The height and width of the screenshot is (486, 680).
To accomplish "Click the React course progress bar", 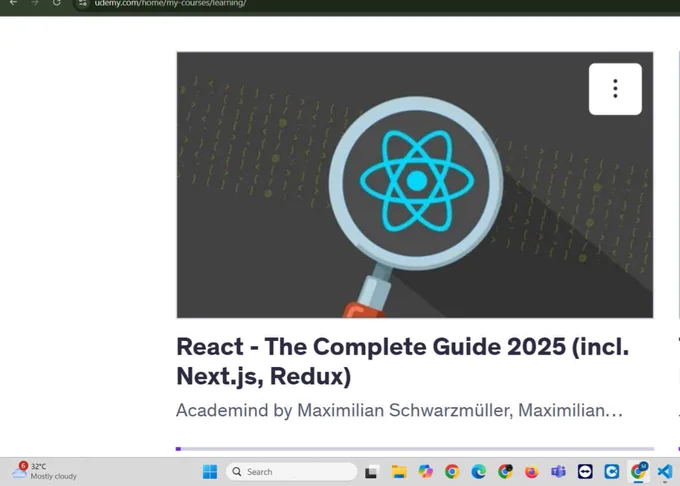I will 415,449.
